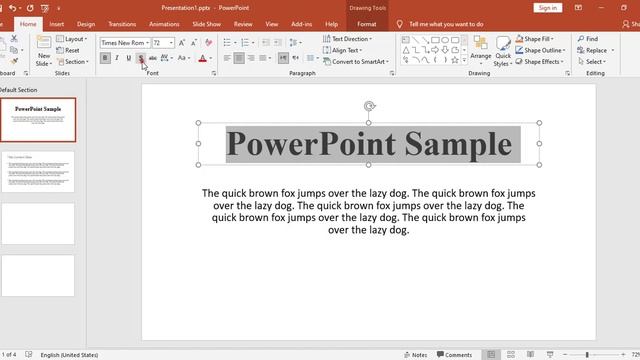Click the Format Painter icon
Screen dimensions: 640x360
(14, 61)
